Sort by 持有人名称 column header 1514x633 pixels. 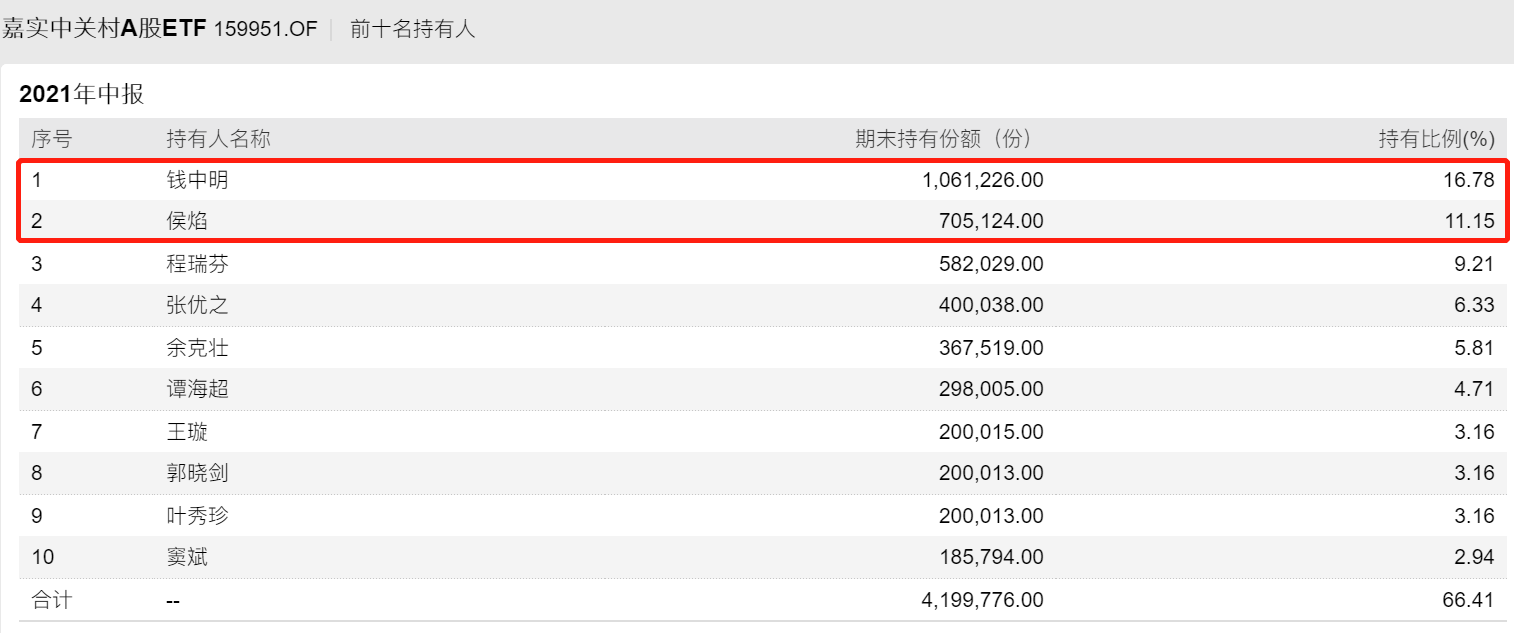[x=218, y=139]
